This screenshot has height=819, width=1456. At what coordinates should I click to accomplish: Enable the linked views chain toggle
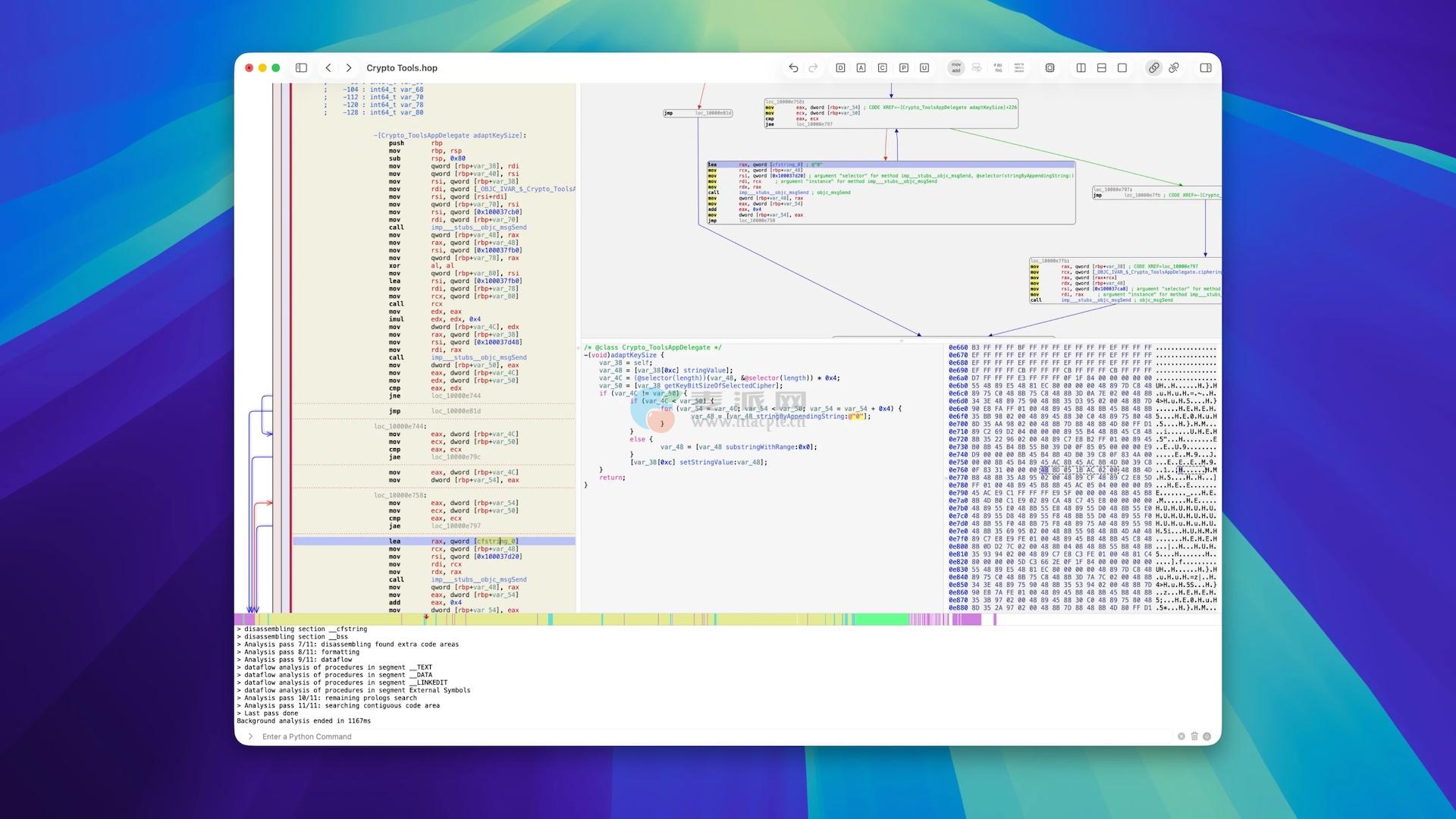(1153, 68)
